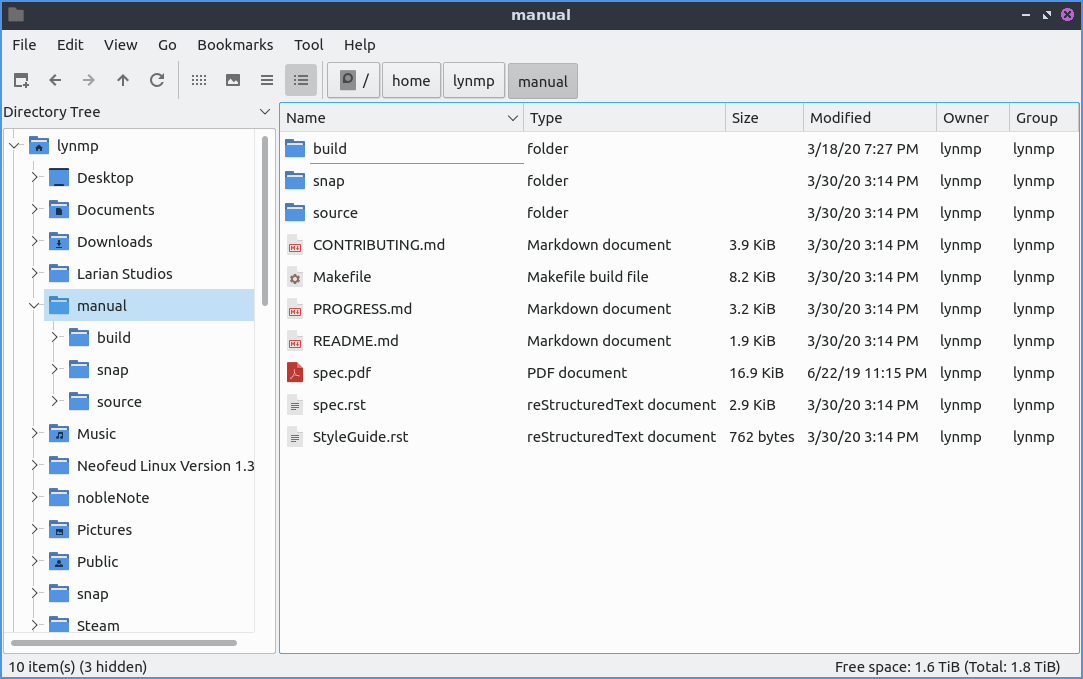Switch to compact list view mode
The image size is (1083, 679).
(x=267, y=81)
